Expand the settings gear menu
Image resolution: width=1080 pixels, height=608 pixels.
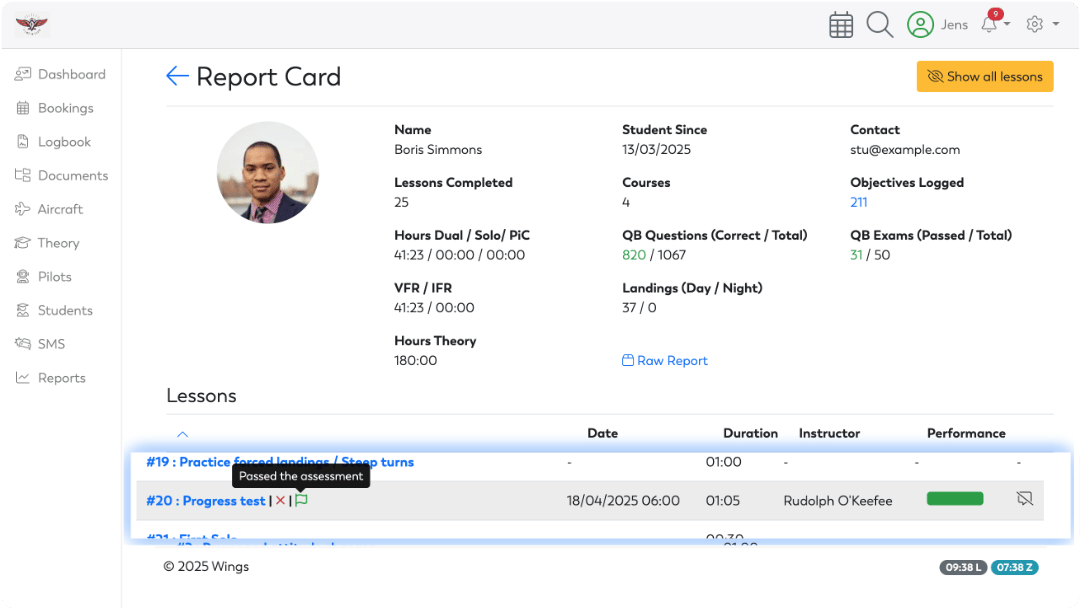(1034, 23)
